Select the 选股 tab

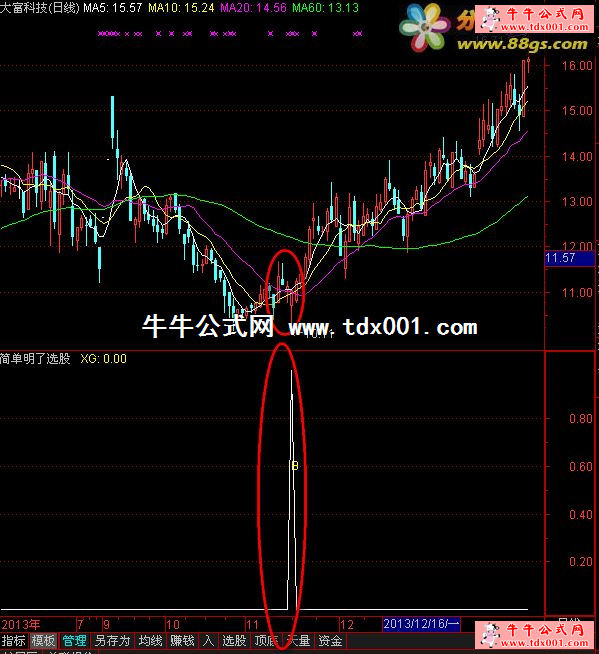click(x=234, y=640)
